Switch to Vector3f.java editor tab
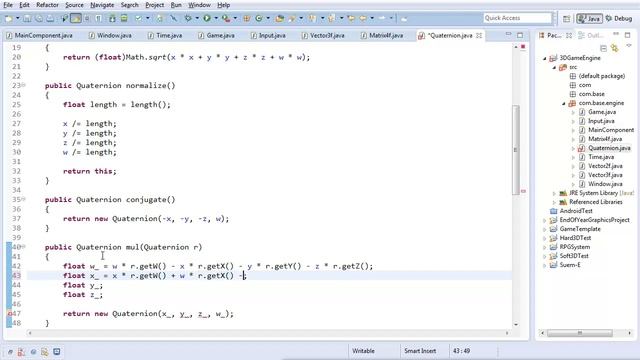Screen dimensions: 640x360 [x=323, y=36]
